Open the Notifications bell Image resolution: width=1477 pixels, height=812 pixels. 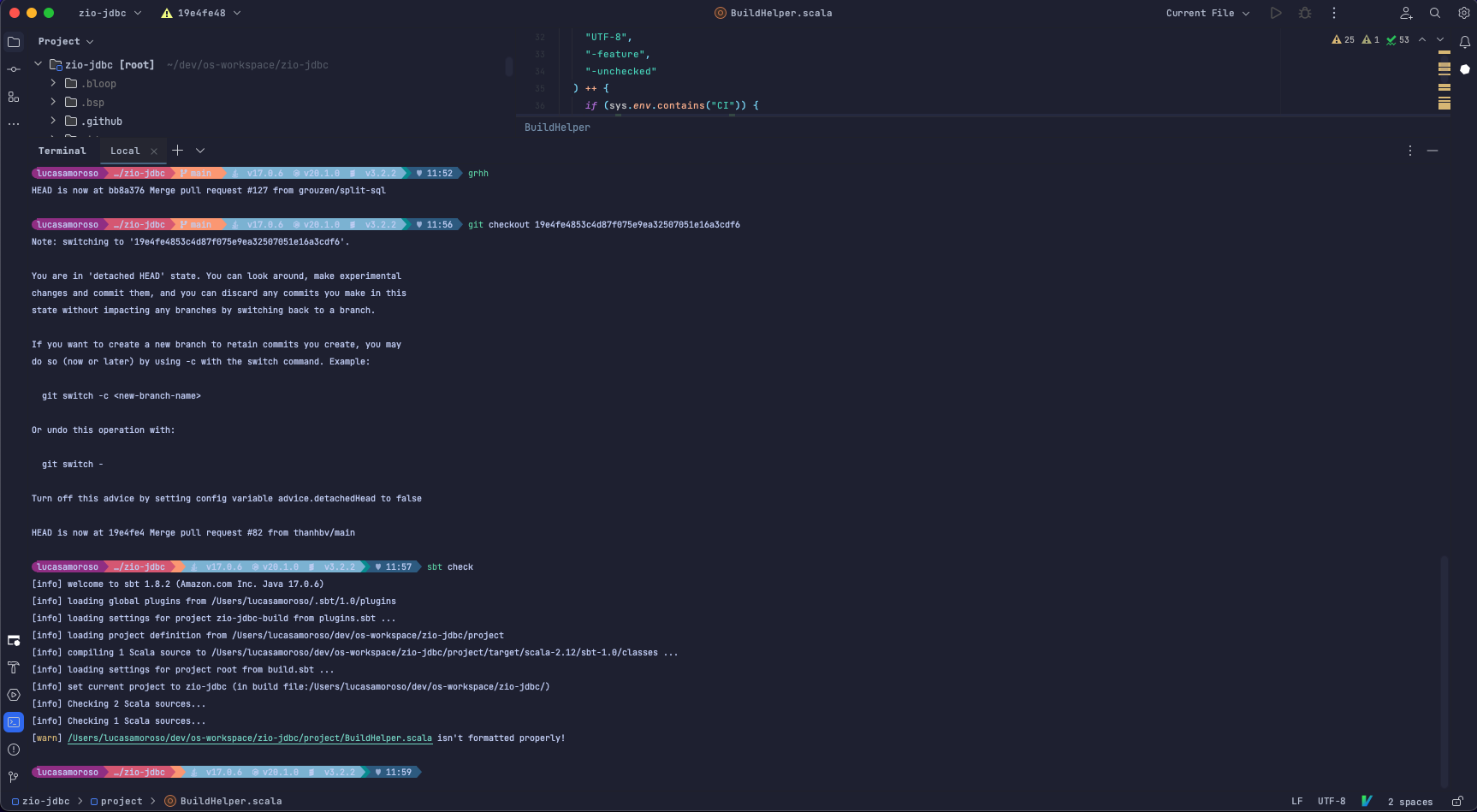pyautogui.click(x=1465, y=41)
